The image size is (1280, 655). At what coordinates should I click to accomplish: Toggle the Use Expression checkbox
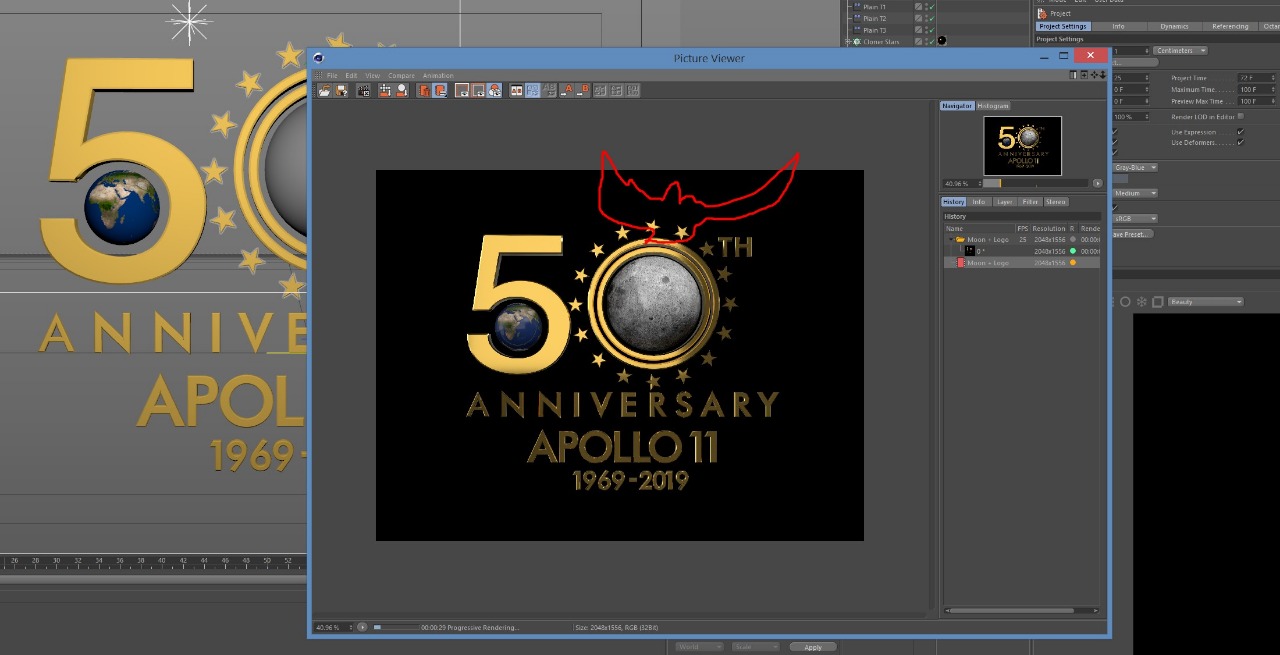pos(1240,131)
